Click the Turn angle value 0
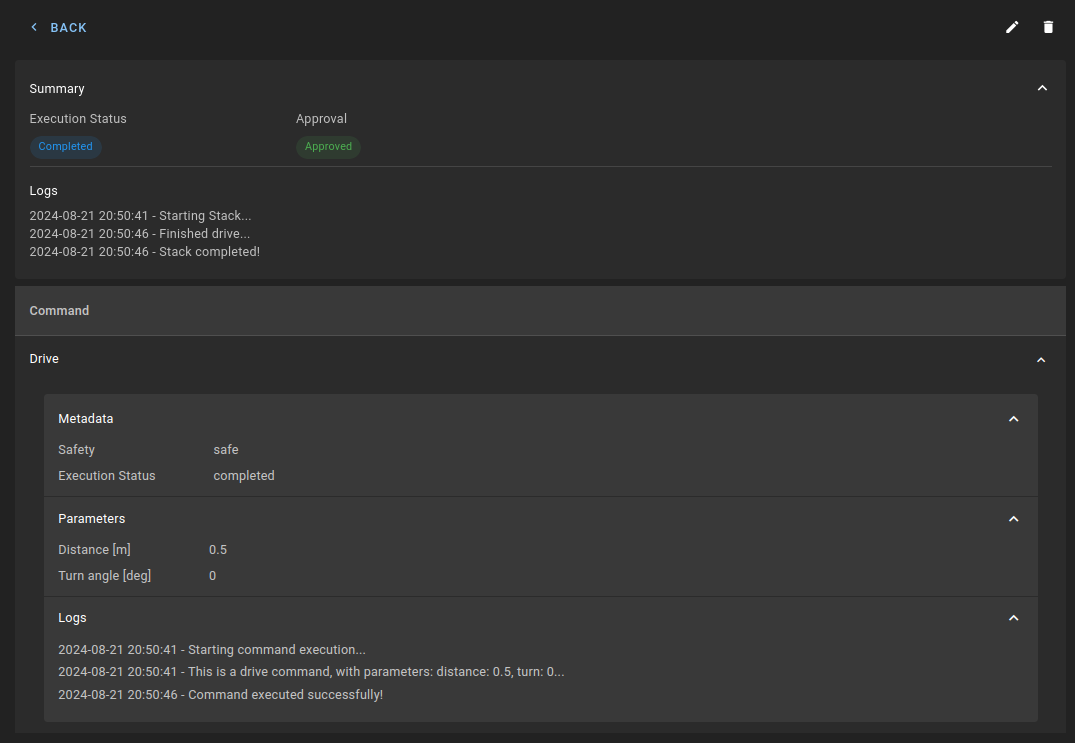 click(x=213, y=576)
